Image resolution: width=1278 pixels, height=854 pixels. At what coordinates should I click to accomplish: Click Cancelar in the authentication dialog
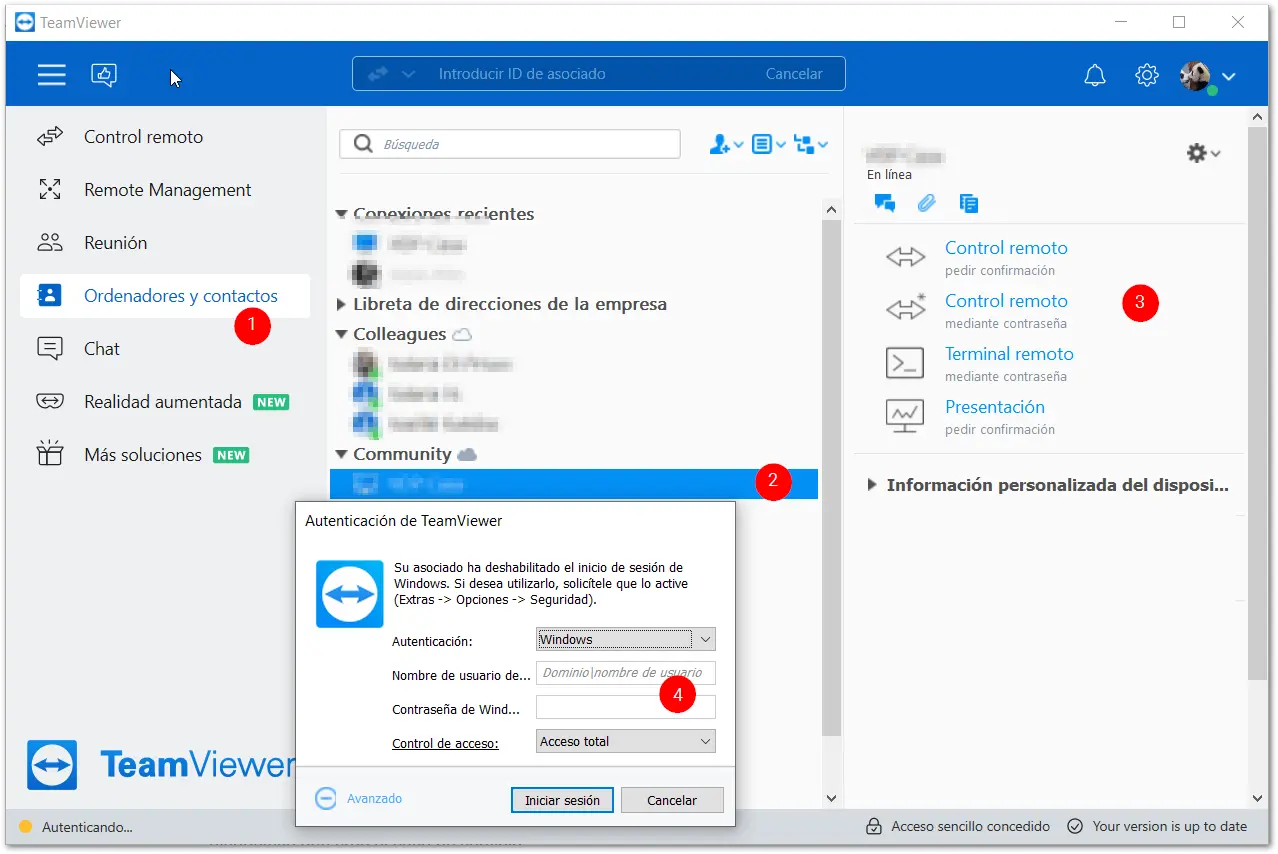(672, 800)
